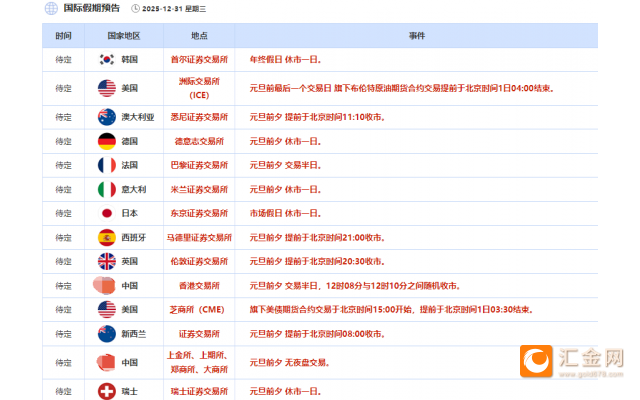Click the country name 澳大利亚

[138, 117]
